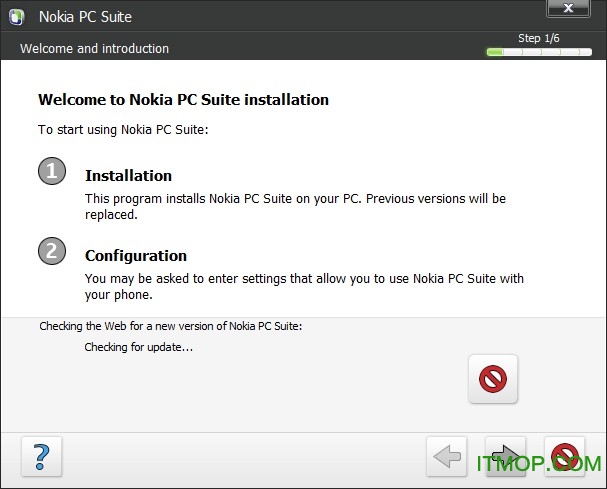Screen dimensions: 607x489
Task: Proceed to next step with right arrow
Action: tap(506, 457)
